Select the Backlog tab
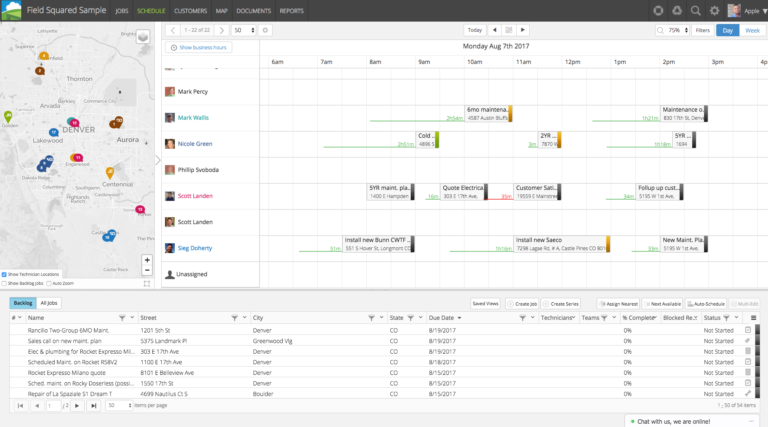768x427 pixels. 23,303
